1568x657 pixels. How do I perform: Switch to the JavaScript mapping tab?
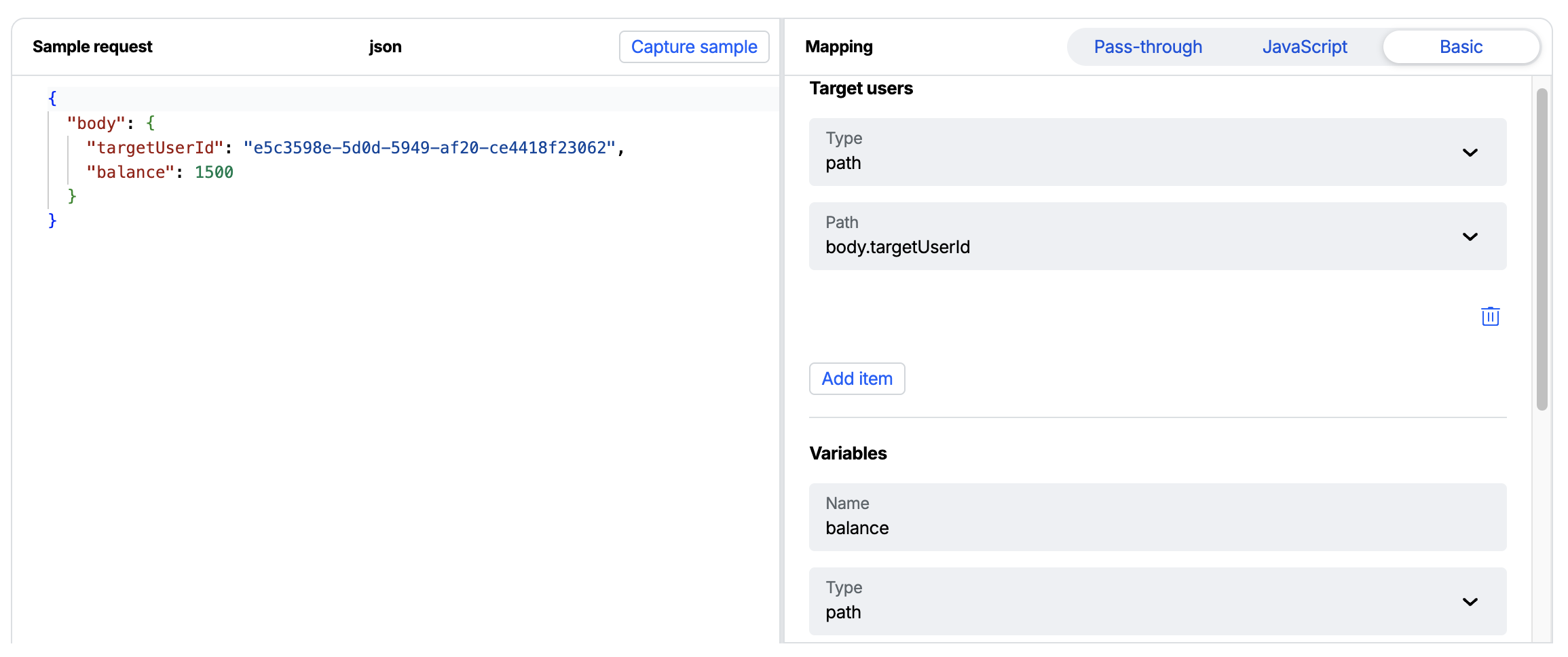(x=1304, y=47)
